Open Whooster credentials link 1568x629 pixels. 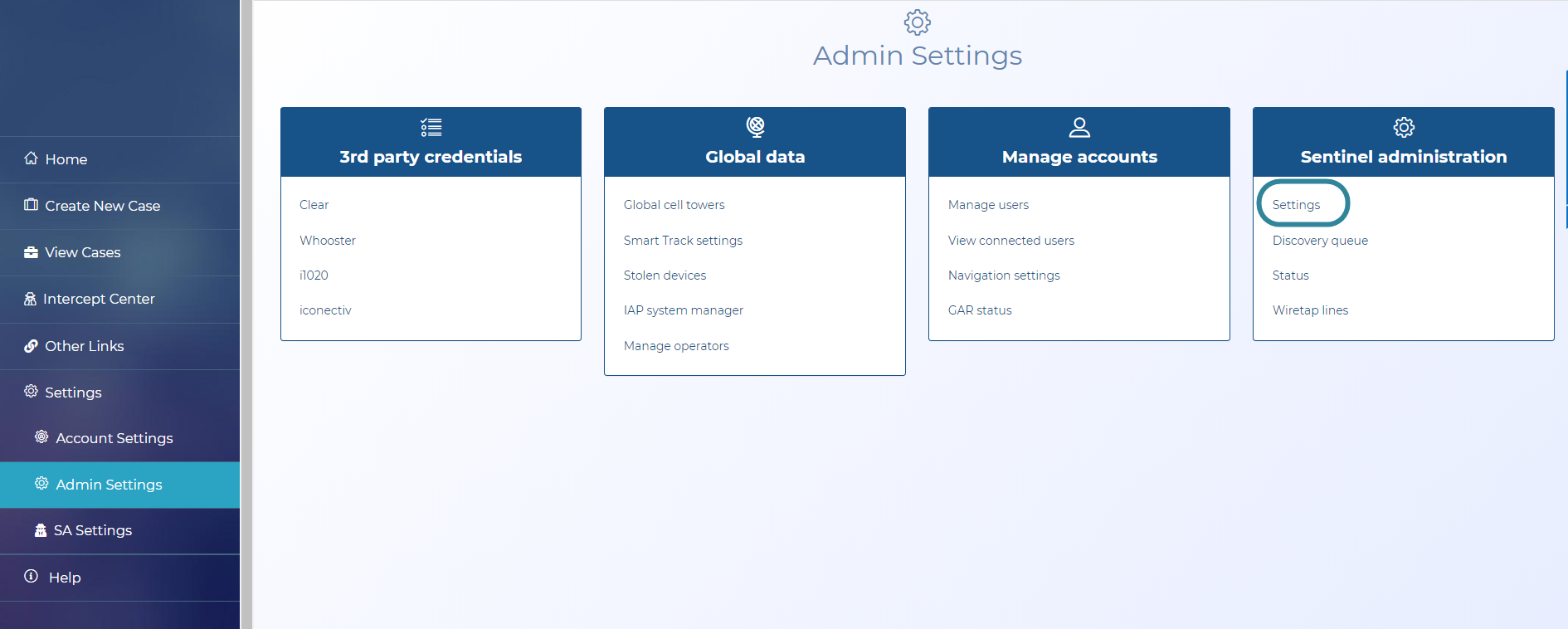(x=328, y=241)
